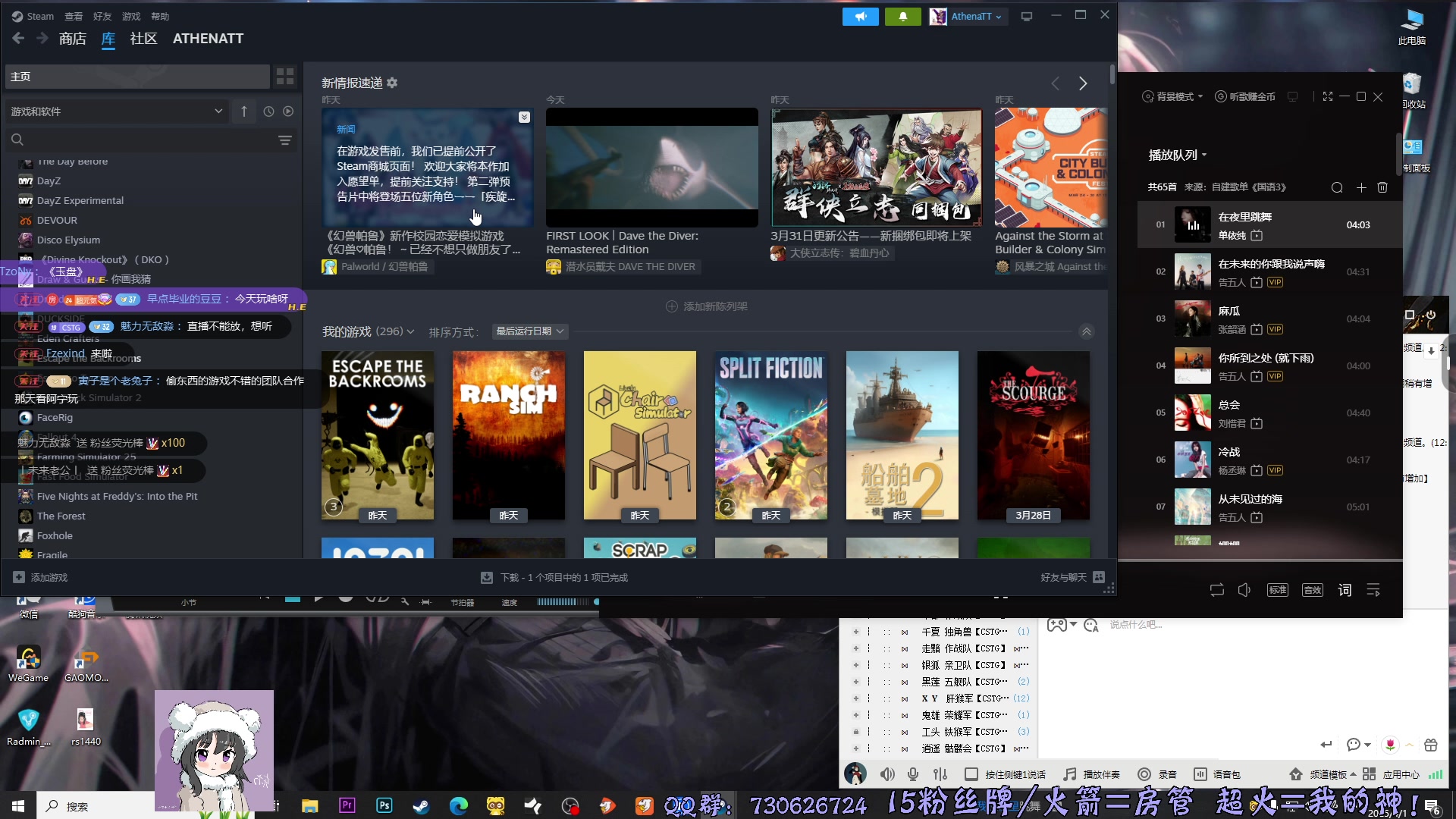Select 标准 quality button in music player
The image size is (1456, 819).
click(1278, 590)
